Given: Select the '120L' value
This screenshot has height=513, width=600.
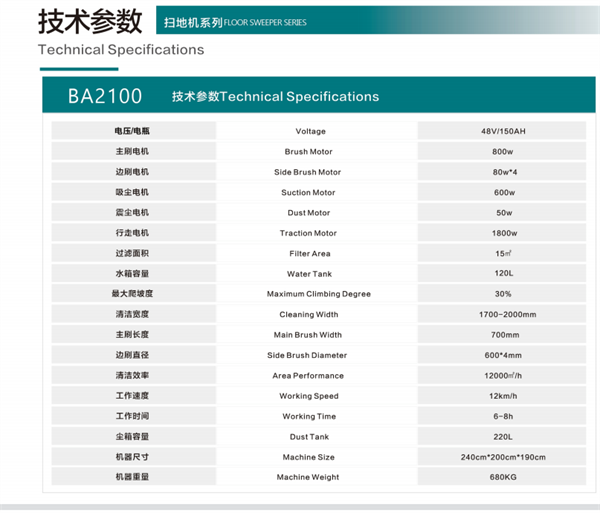Looking at the screenshot, I should tap(504, 273).
